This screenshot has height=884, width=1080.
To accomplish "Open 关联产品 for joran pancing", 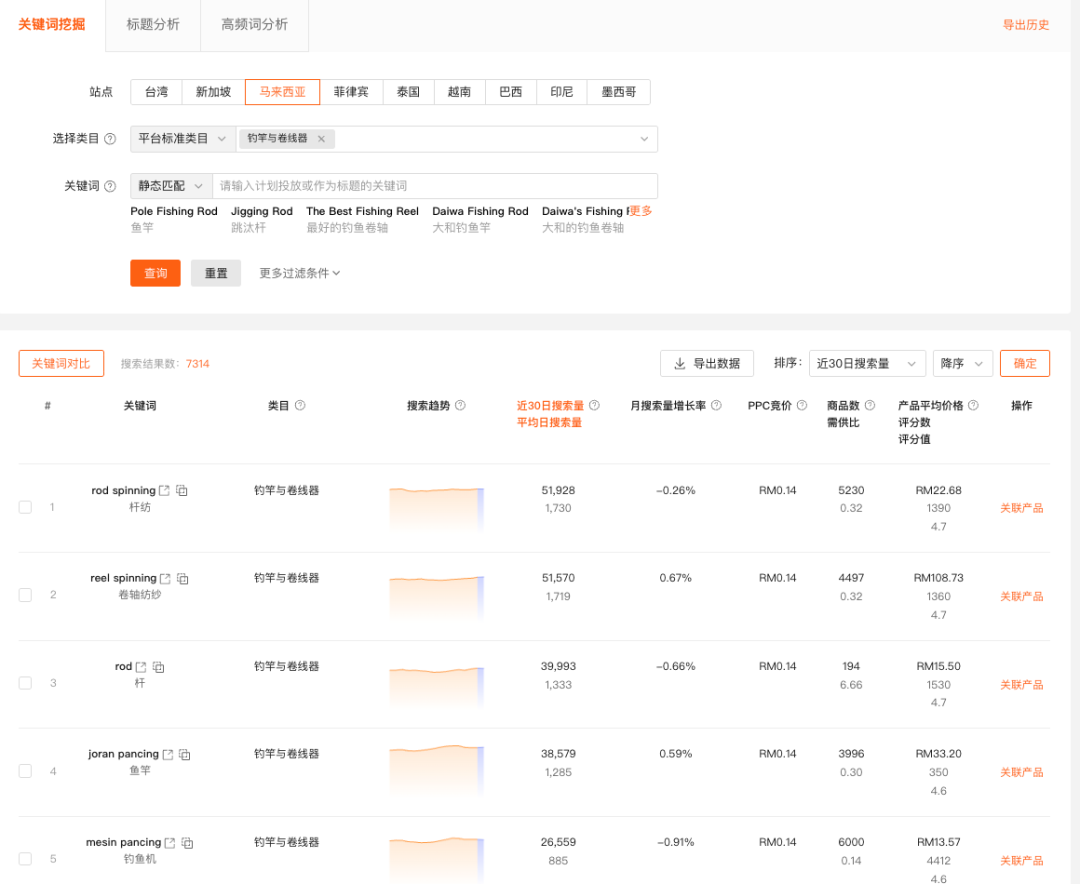I will coord(1021,772).
